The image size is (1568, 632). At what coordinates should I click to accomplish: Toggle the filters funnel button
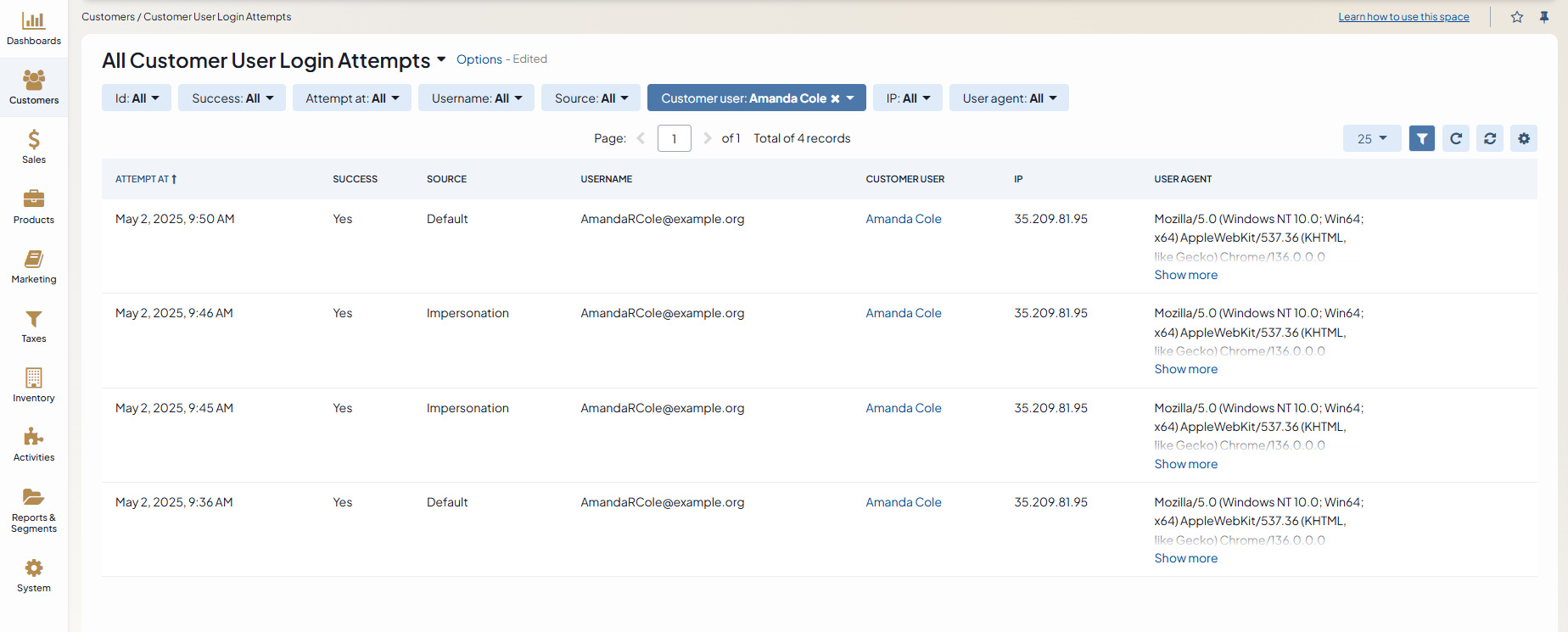(1422, 138)
